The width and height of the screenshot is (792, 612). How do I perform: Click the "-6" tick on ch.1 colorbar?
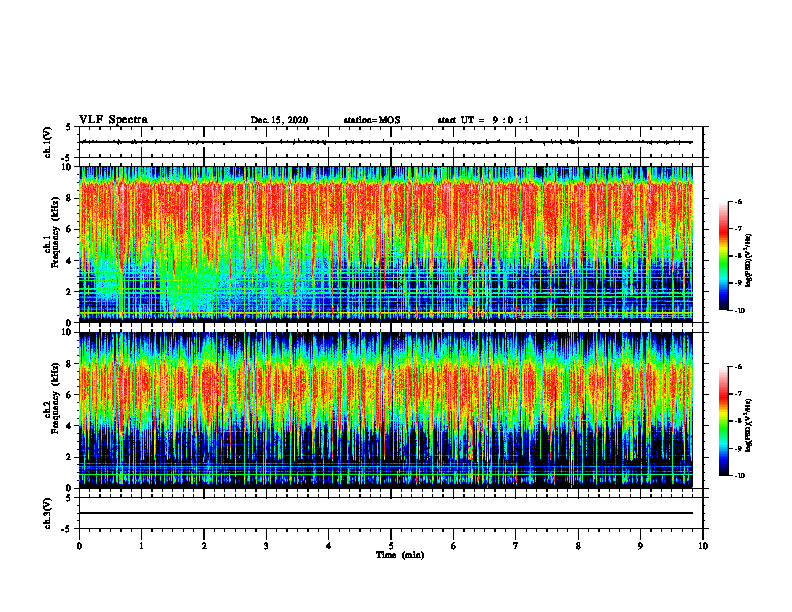tap(739, 202)
